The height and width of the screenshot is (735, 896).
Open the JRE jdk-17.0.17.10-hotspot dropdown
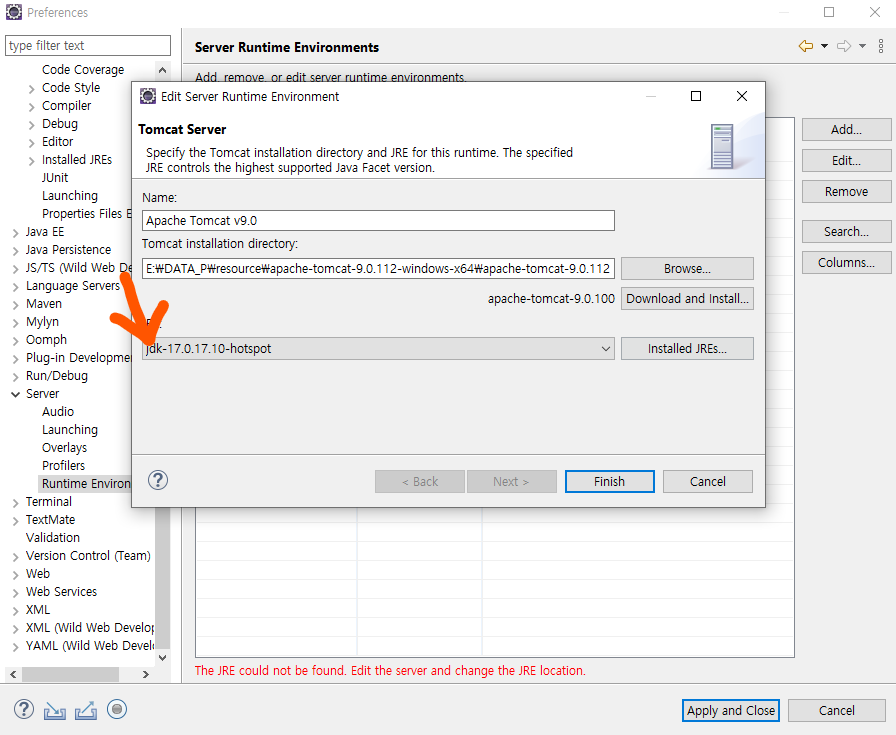tap(378, 349)
